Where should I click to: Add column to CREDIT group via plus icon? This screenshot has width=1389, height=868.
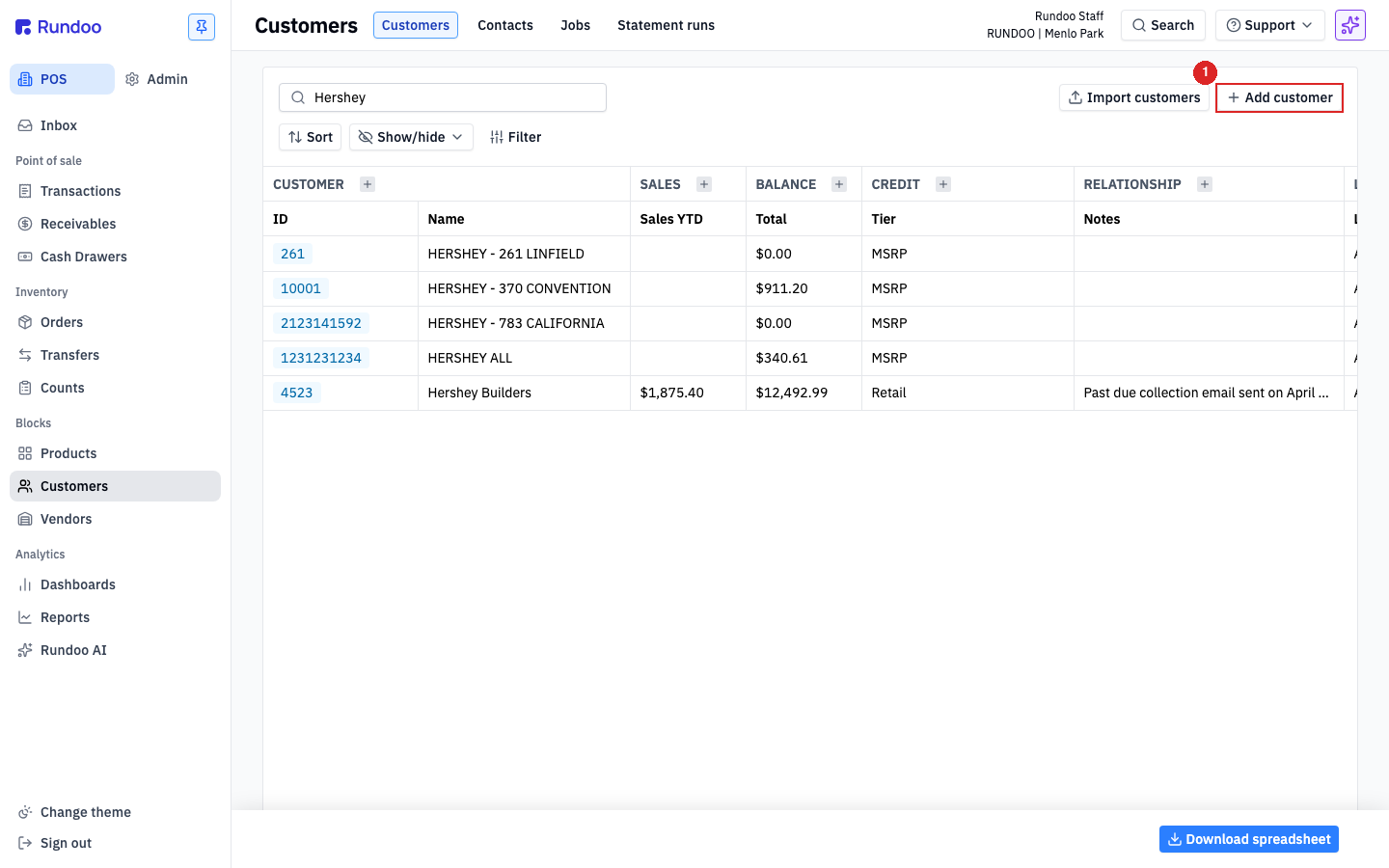click(943, 184)
